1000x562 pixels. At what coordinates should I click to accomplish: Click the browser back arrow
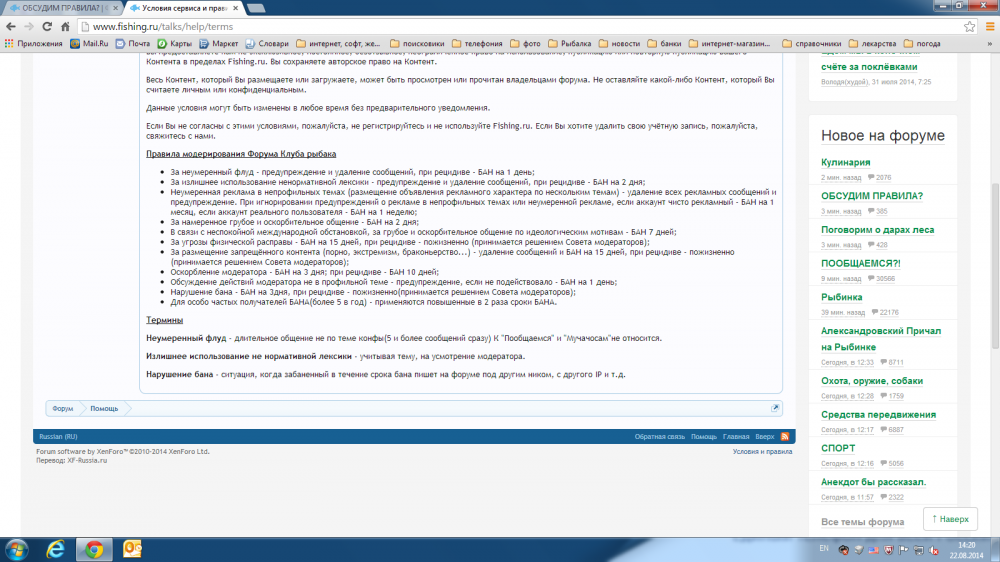pyautogui.click(x=11, y=27)
